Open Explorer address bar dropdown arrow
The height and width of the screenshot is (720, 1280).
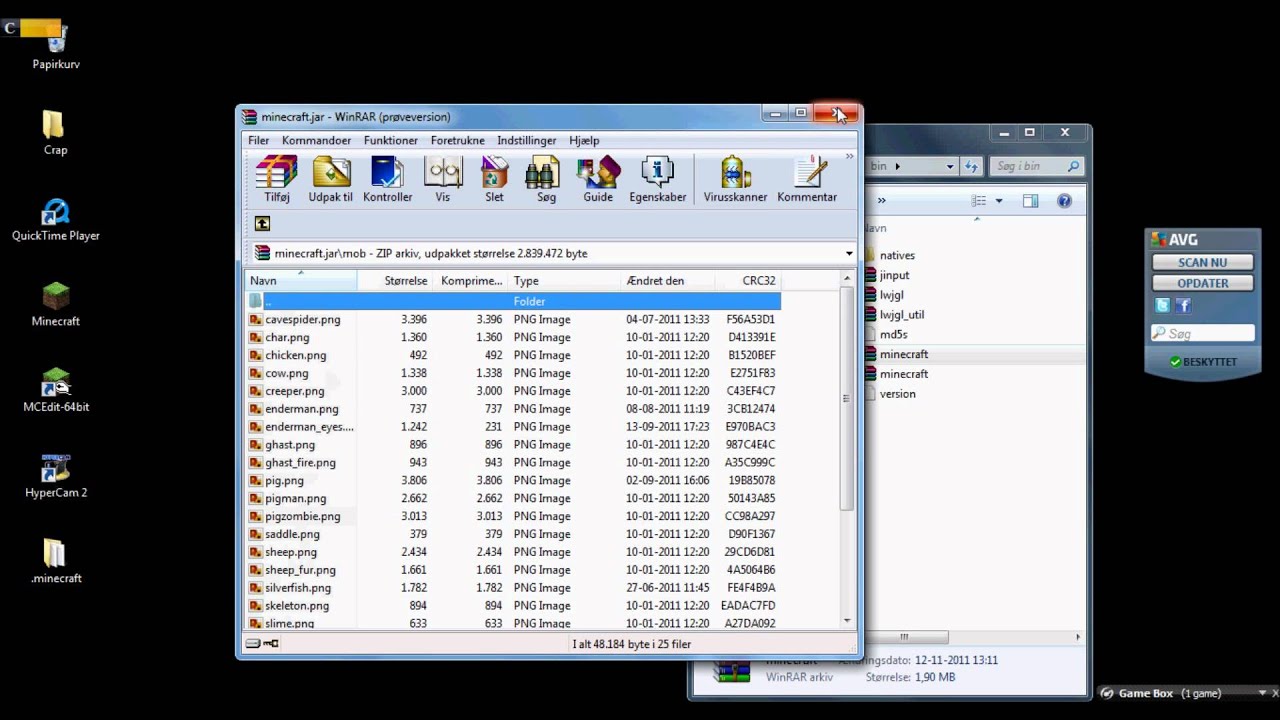pyautogui.click(x=950, y=166)
